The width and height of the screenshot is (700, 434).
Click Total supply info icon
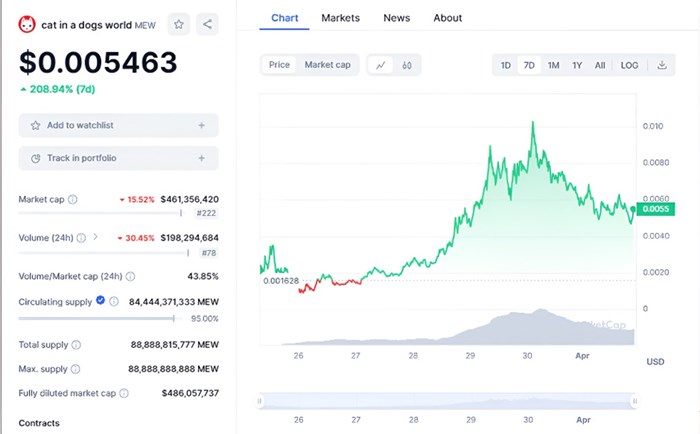pos(76,345)
